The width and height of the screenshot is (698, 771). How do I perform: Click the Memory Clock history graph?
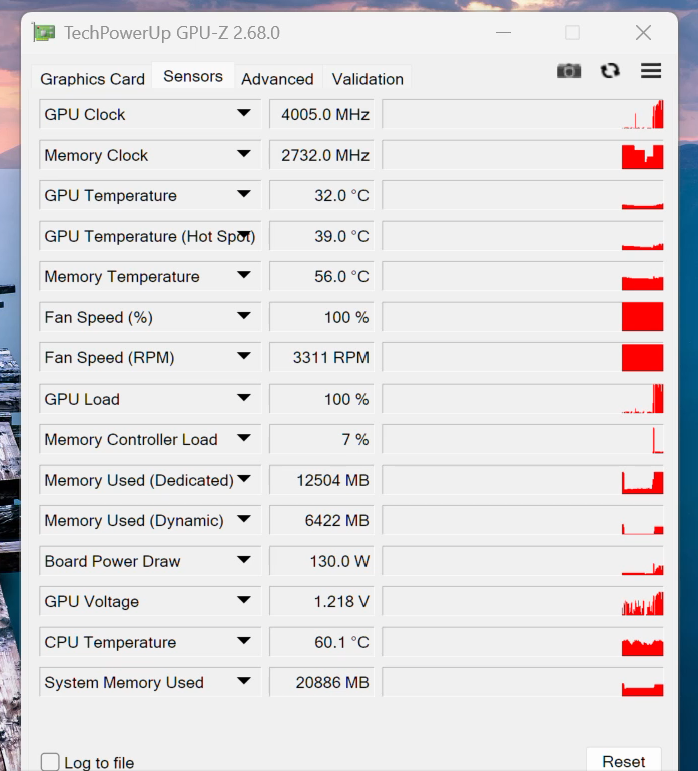tap(523, 155)
